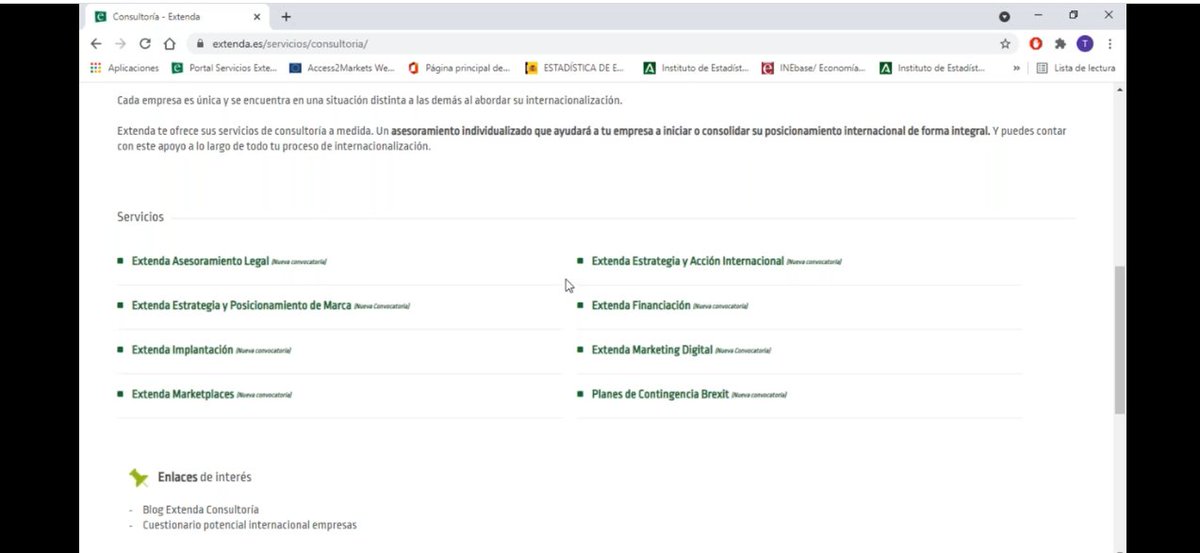Open a new tab with the plus button
This screenshot has width=1200, height=553.
click(286, 17)
